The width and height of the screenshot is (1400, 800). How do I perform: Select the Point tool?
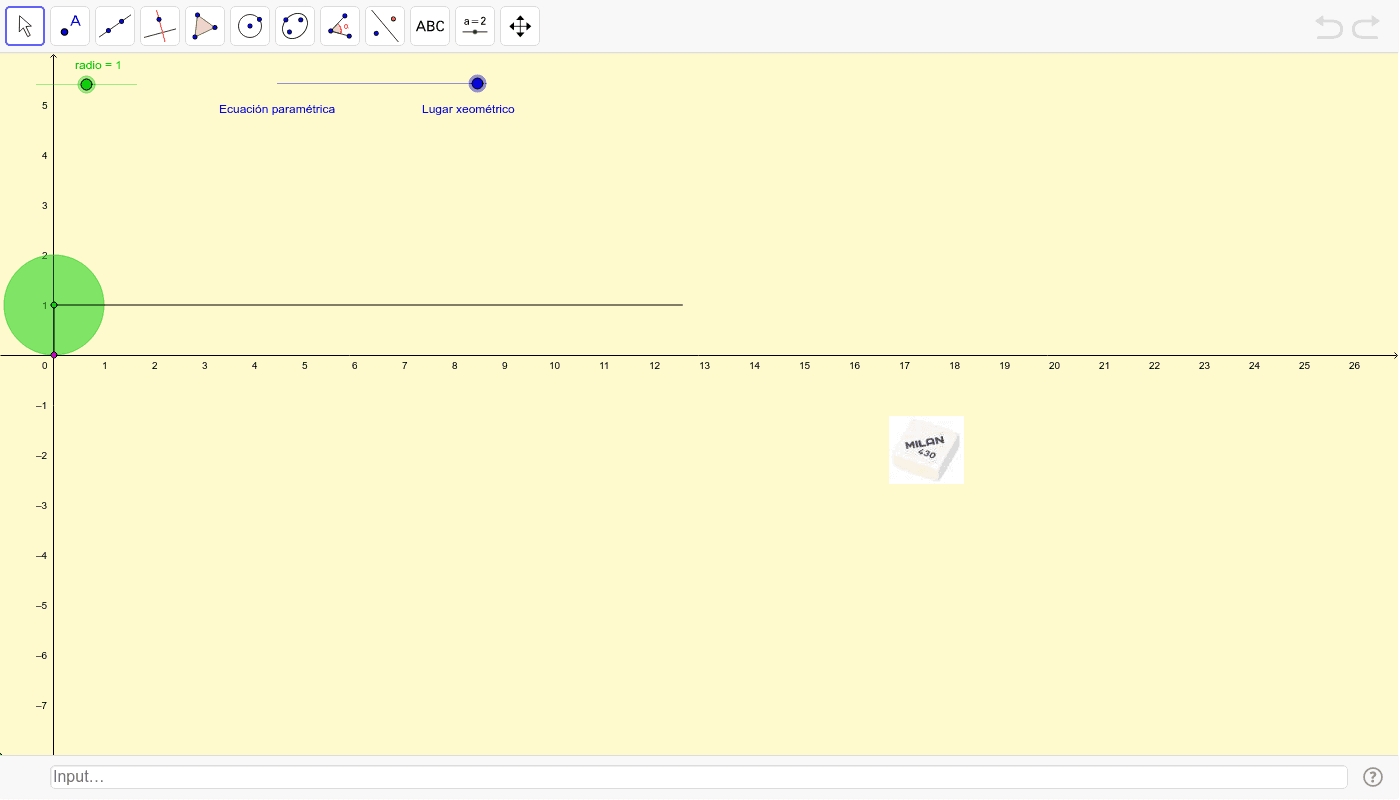[x=70, y=26]
